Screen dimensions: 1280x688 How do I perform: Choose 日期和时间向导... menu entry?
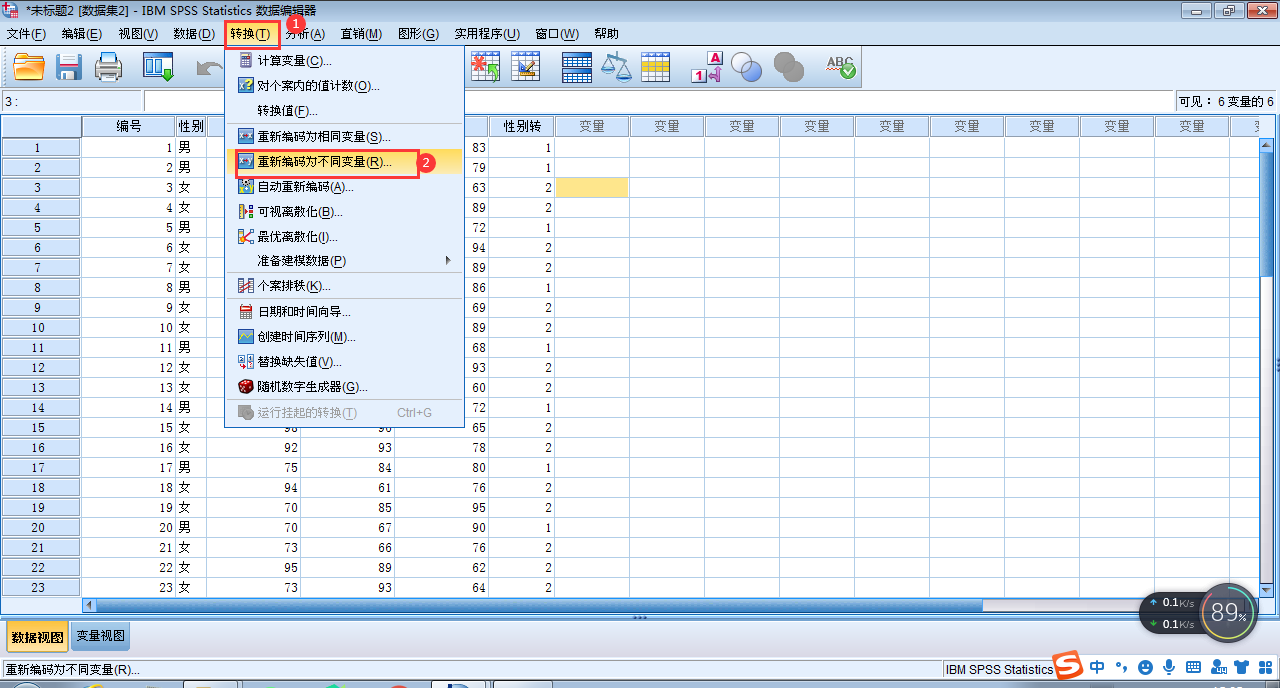(x=344, y=312)
